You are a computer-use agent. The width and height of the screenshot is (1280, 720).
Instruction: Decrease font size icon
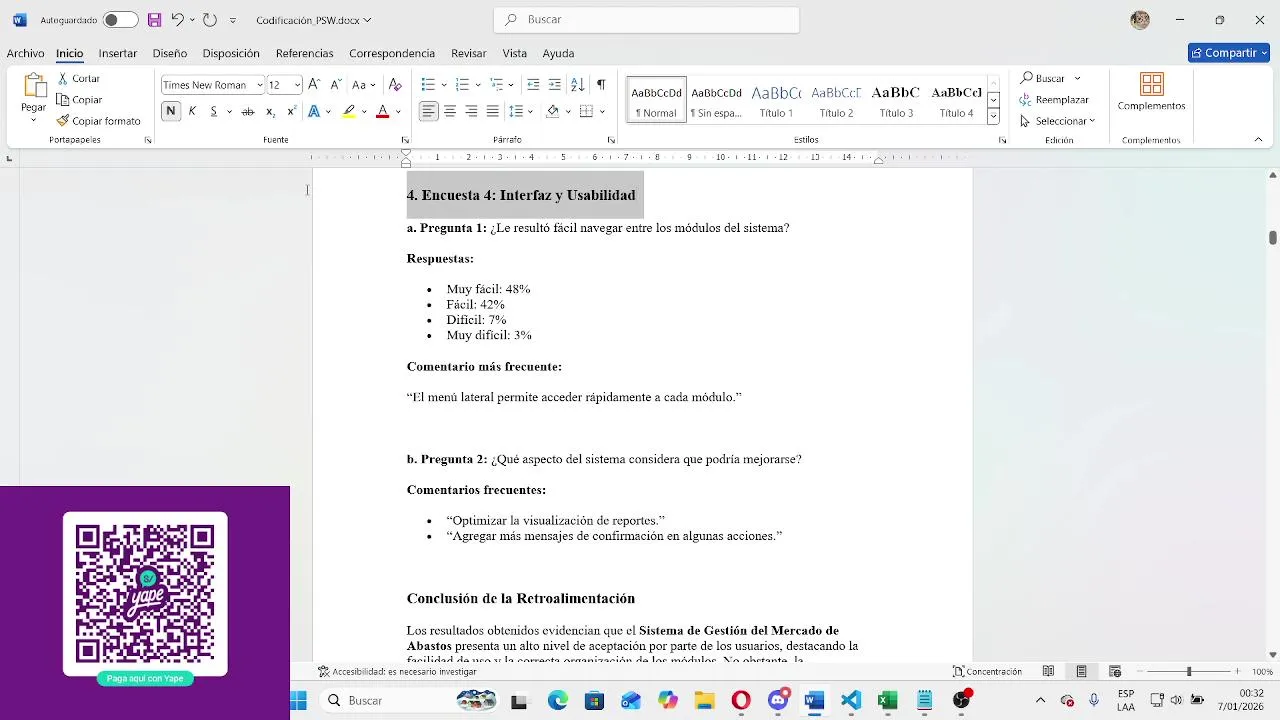[336, 85]
